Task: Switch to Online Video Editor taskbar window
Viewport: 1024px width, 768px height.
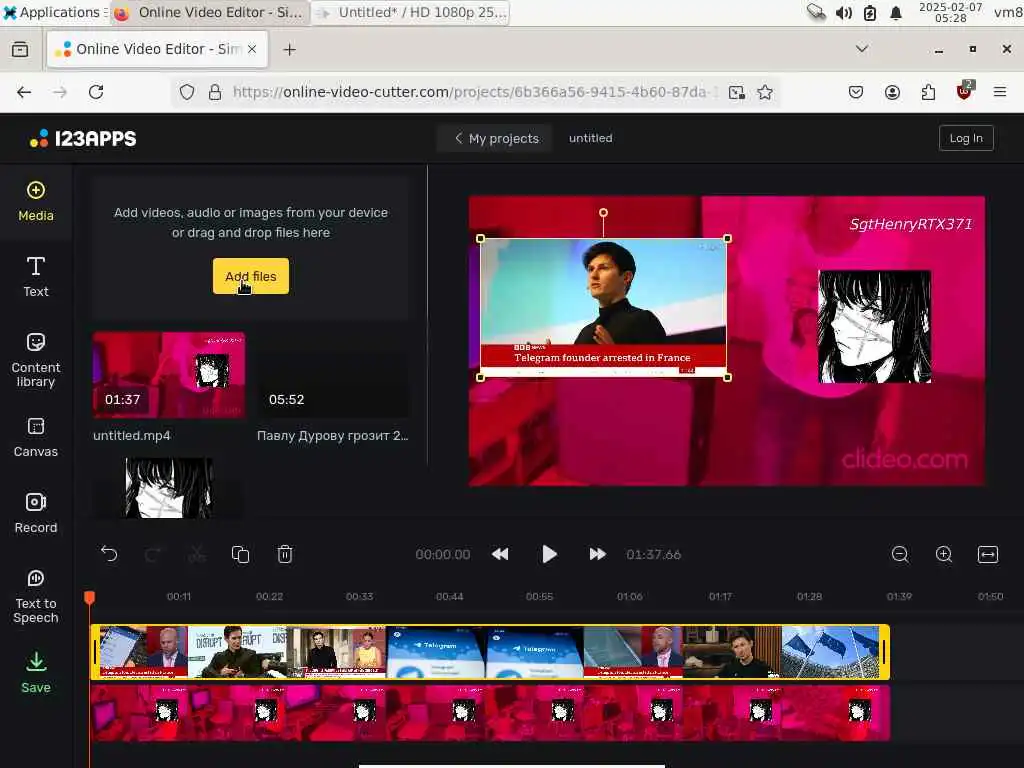Action: [x=209, y=12]
